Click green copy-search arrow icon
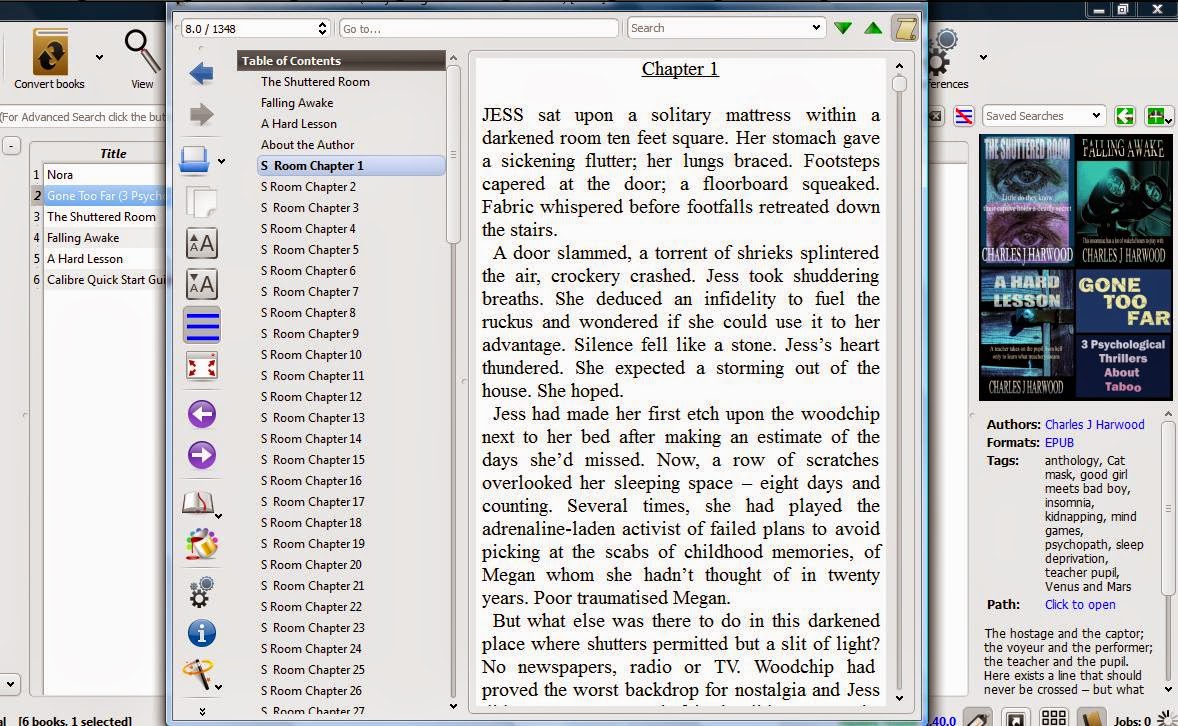Viewport: 1178px width, 726px height. point(1125,116)
